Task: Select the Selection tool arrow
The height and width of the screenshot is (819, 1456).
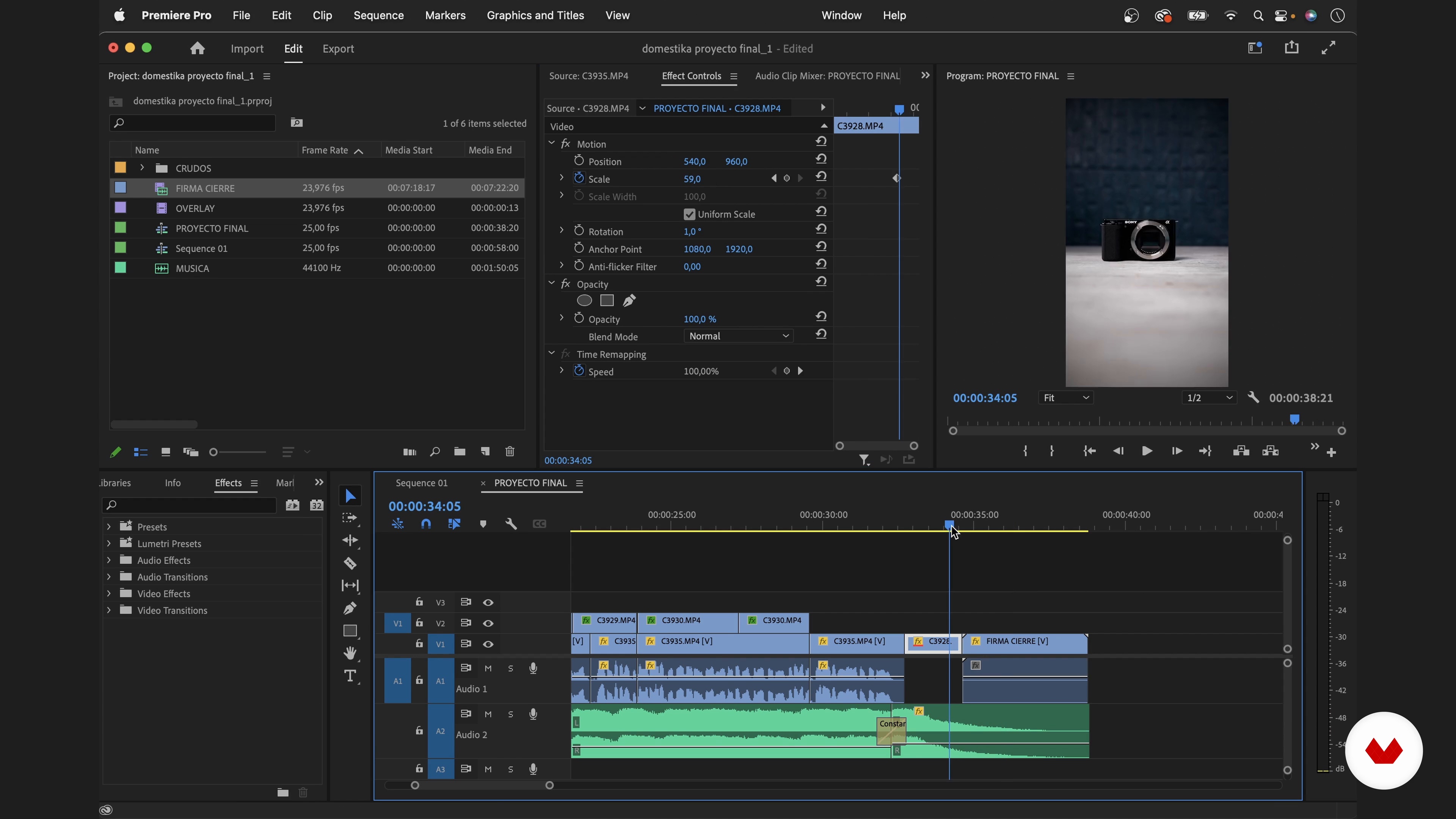Action: coord(350,496)
